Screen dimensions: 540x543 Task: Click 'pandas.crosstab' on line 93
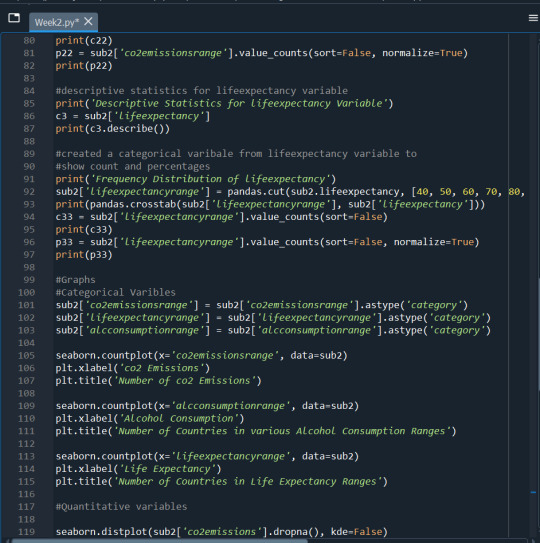coord(133,204)
